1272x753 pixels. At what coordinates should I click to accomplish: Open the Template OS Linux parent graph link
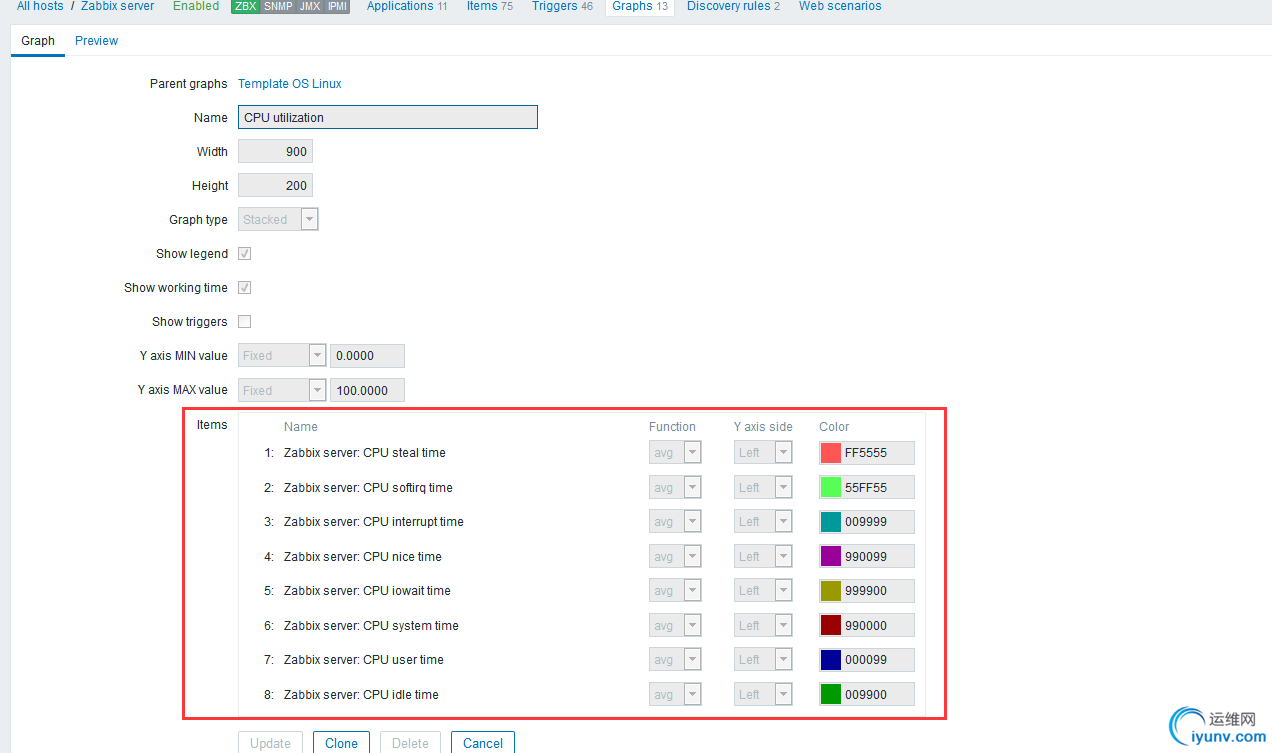[x=290, y=84]
